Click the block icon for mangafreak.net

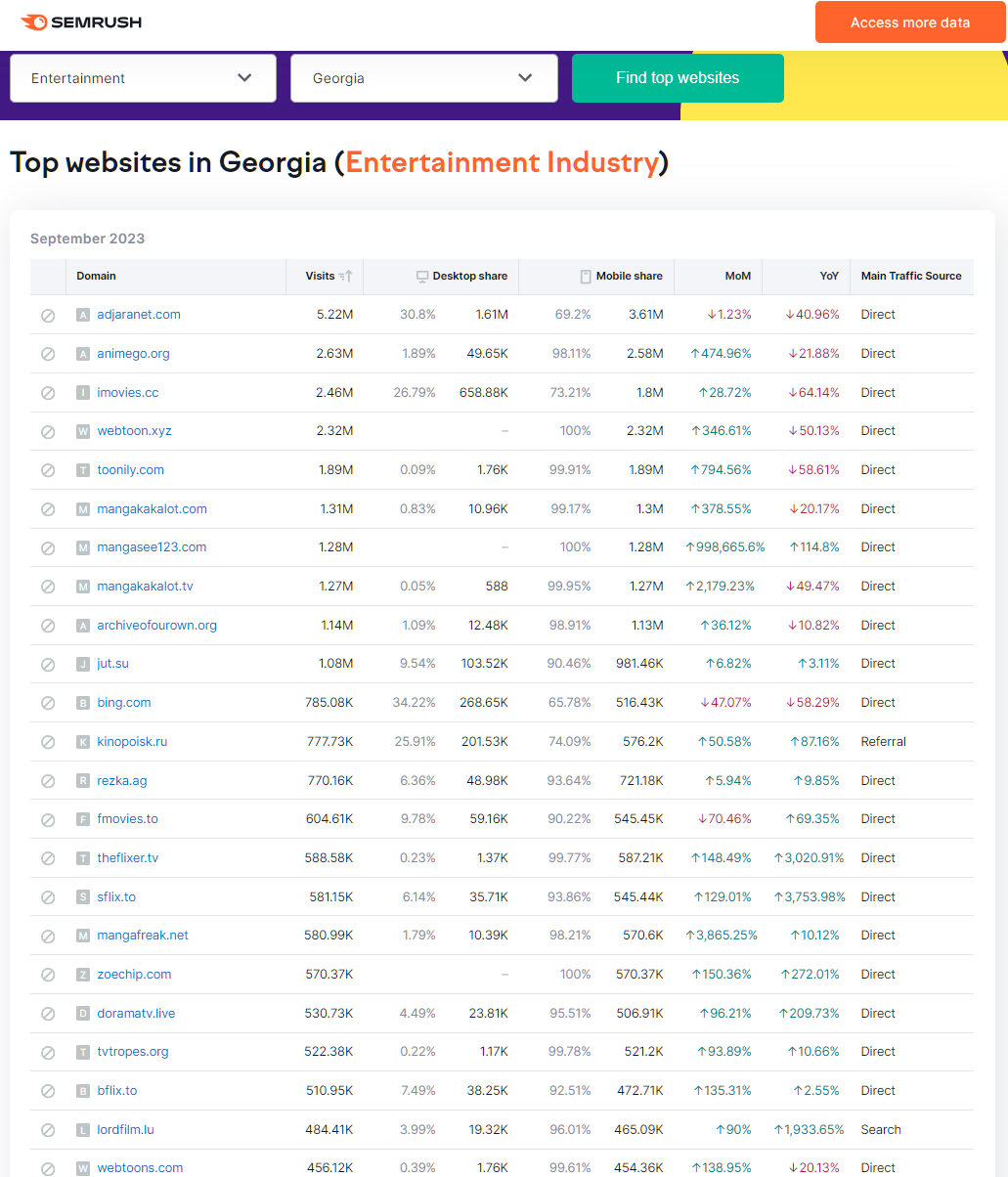coord(48,936)
